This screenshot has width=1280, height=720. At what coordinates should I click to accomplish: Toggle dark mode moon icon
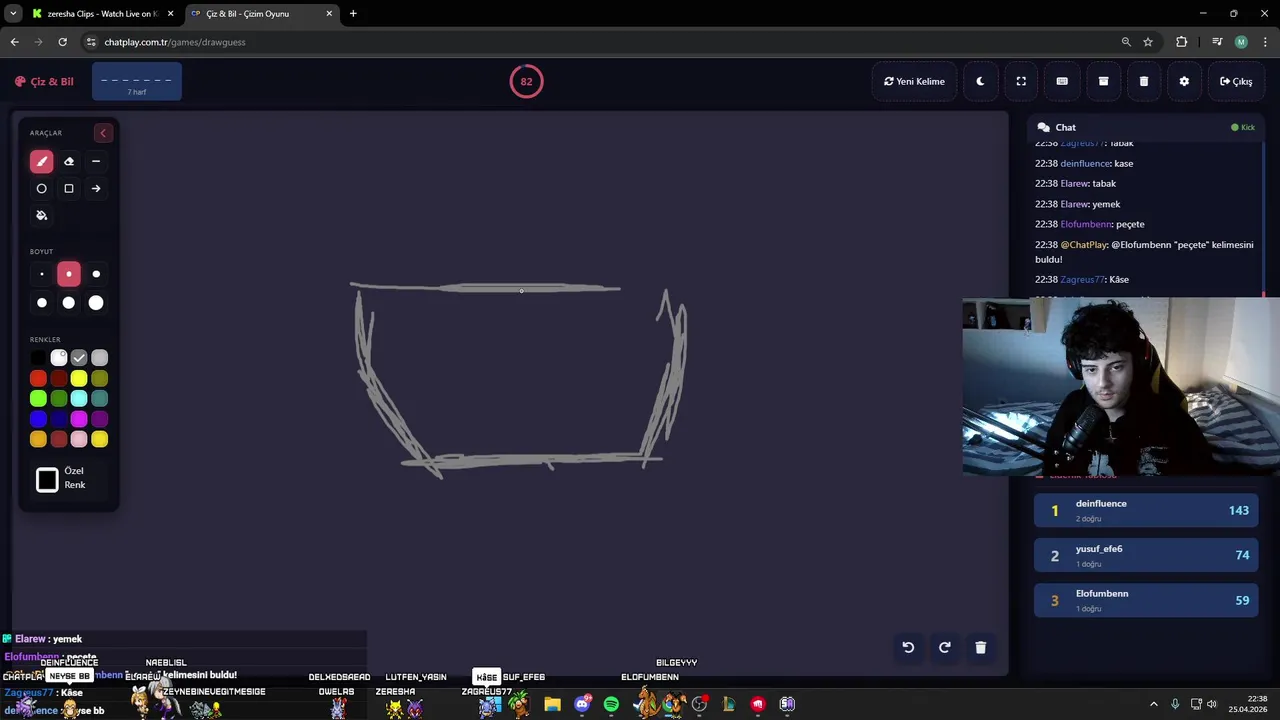coord(980,81)
